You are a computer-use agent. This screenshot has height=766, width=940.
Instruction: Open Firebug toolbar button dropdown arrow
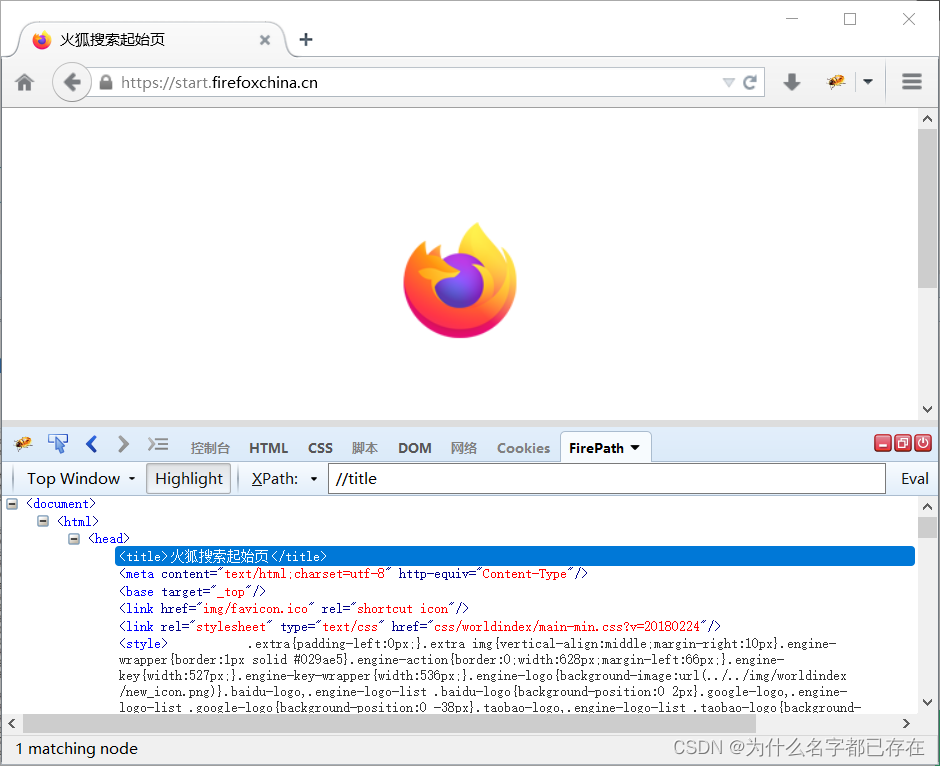(867, 82)
